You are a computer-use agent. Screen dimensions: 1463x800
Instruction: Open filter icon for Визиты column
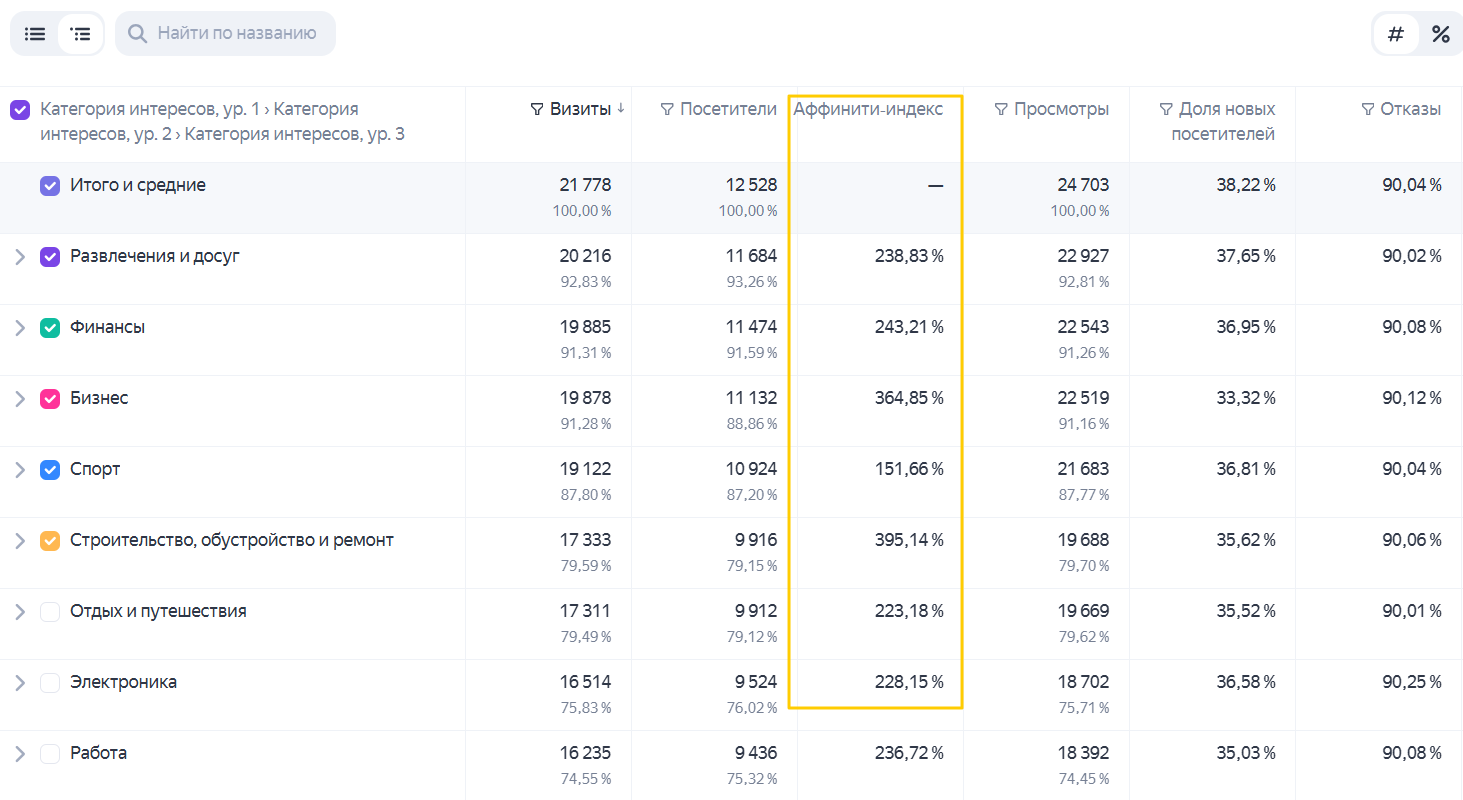[537, 109]
